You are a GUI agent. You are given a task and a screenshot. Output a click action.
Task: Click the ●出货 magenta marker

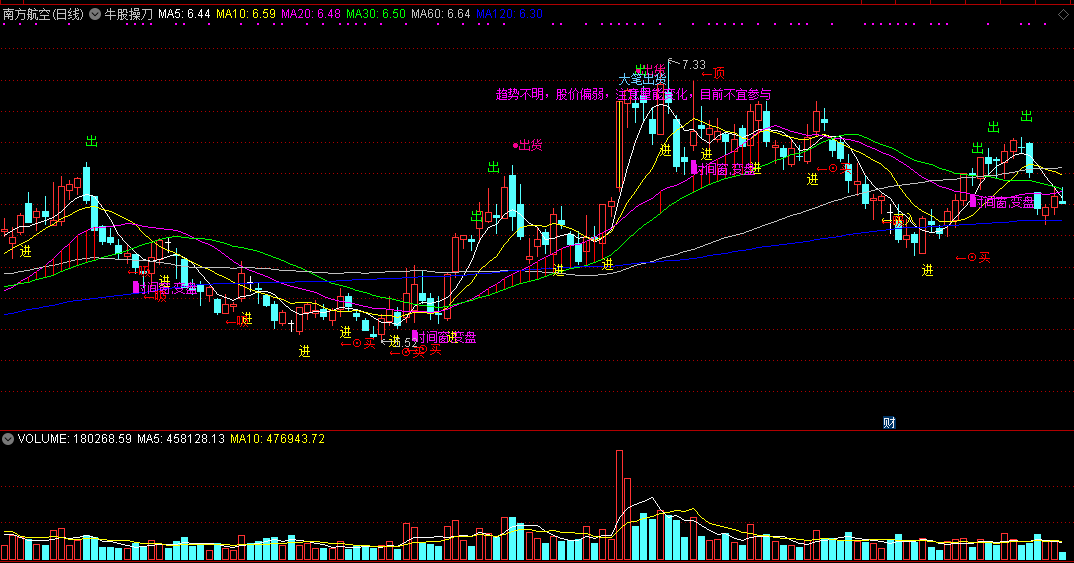(x=527, y=145)
